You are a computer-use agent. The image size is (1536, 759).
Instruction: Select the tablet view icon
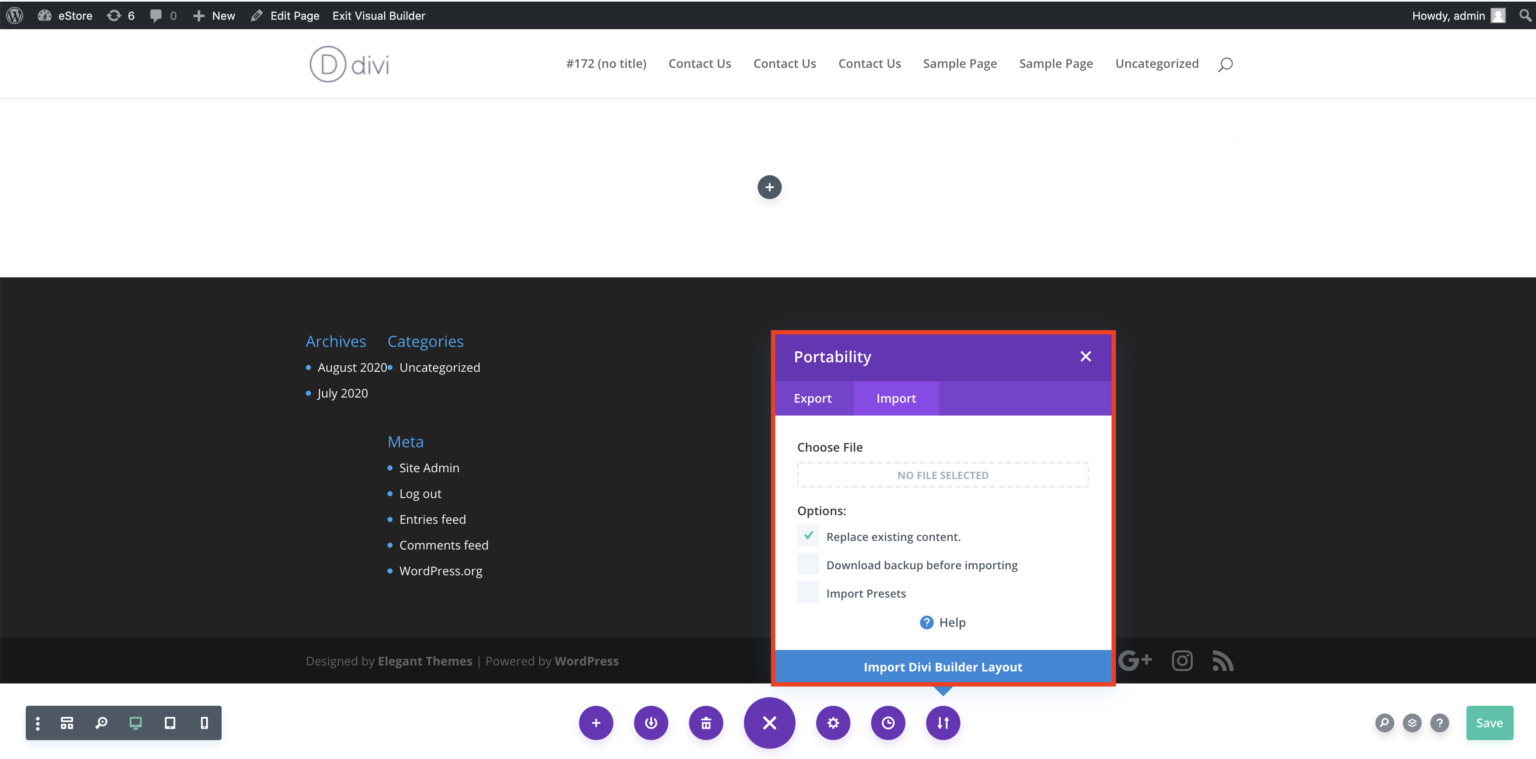[170, 723]
